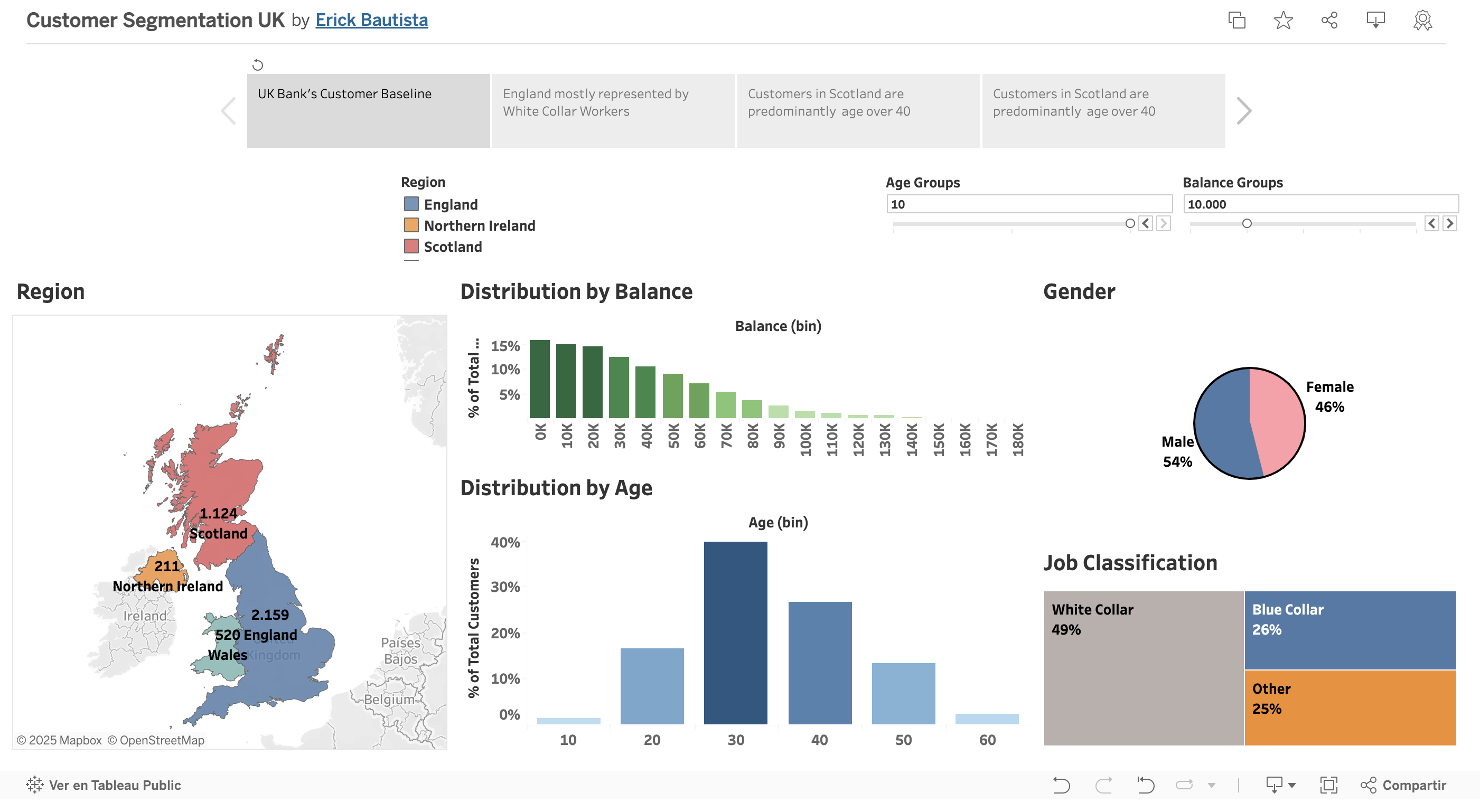Enter full screen mode from bottom toolbar
The height and width of the screenshot is (812, 1480).
point(1330,786)
